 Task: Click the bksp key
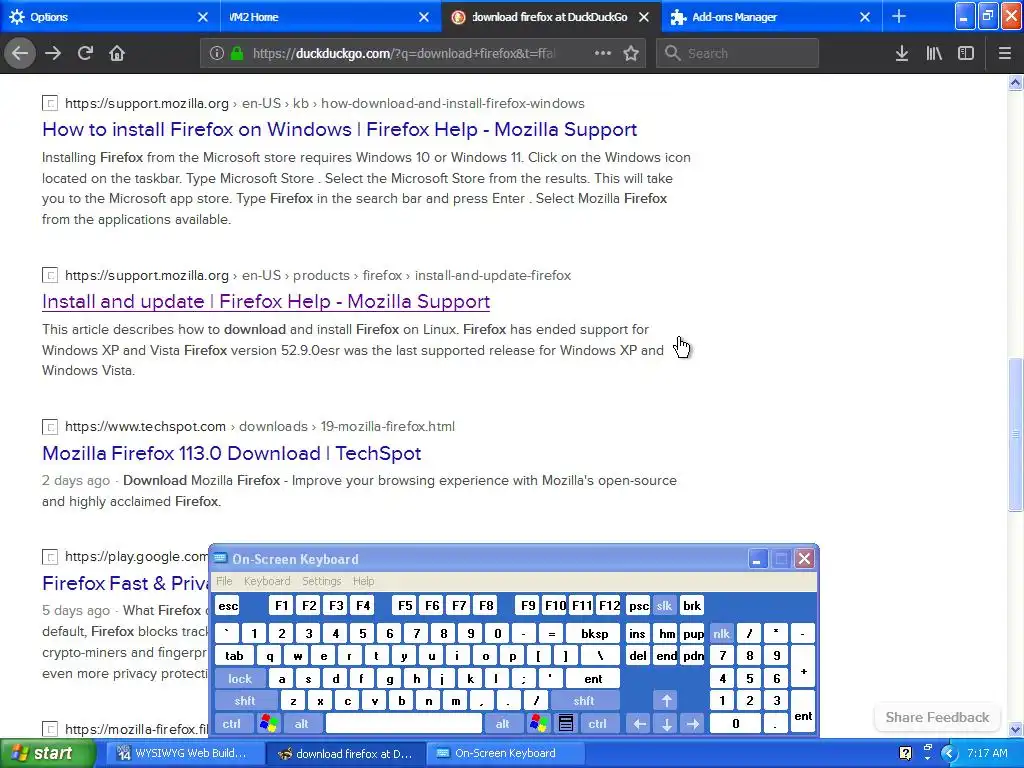pos(594,633)
